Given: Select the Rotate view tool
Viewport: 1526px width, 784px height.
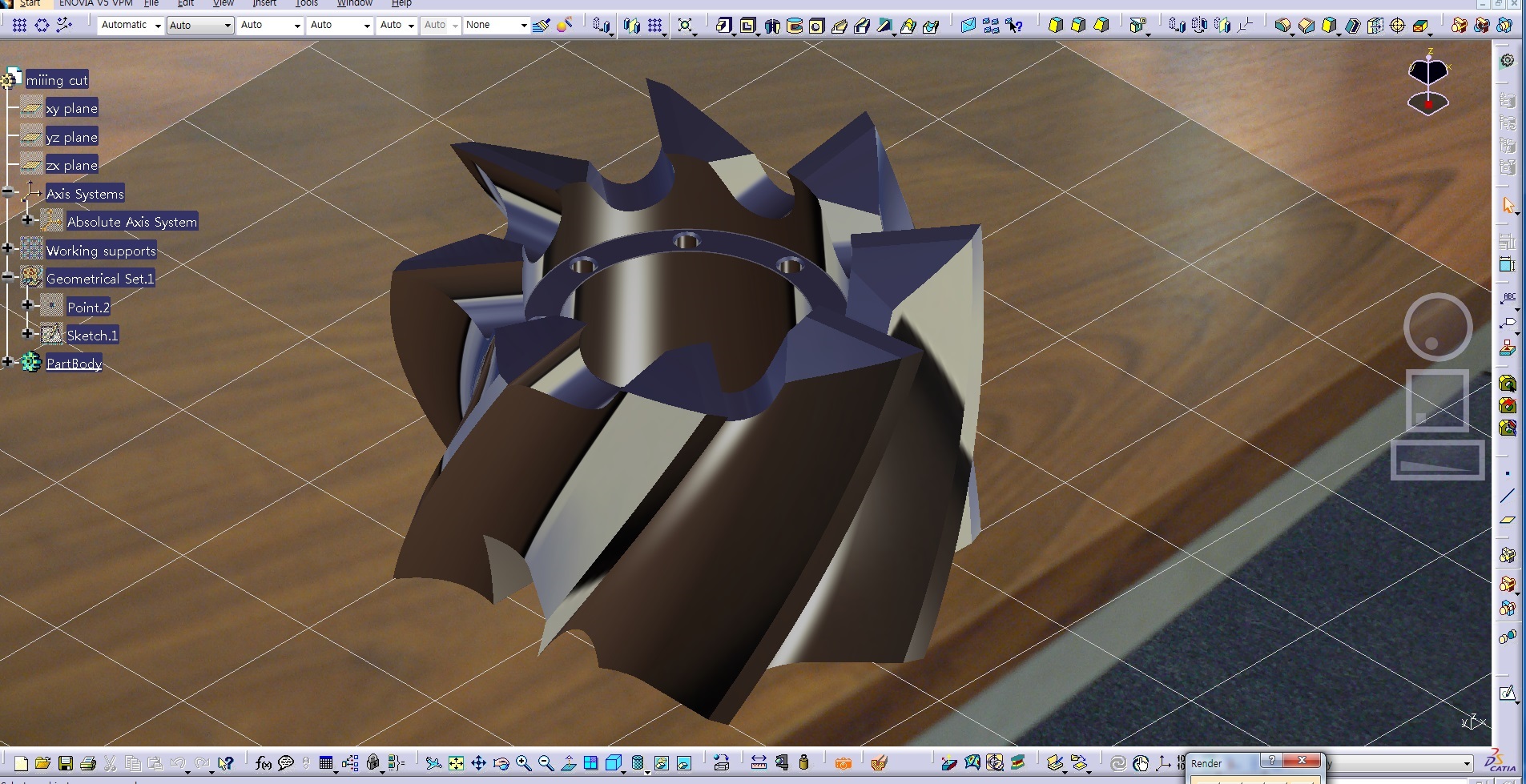Looking at the screenshot, I should (501, 763).
